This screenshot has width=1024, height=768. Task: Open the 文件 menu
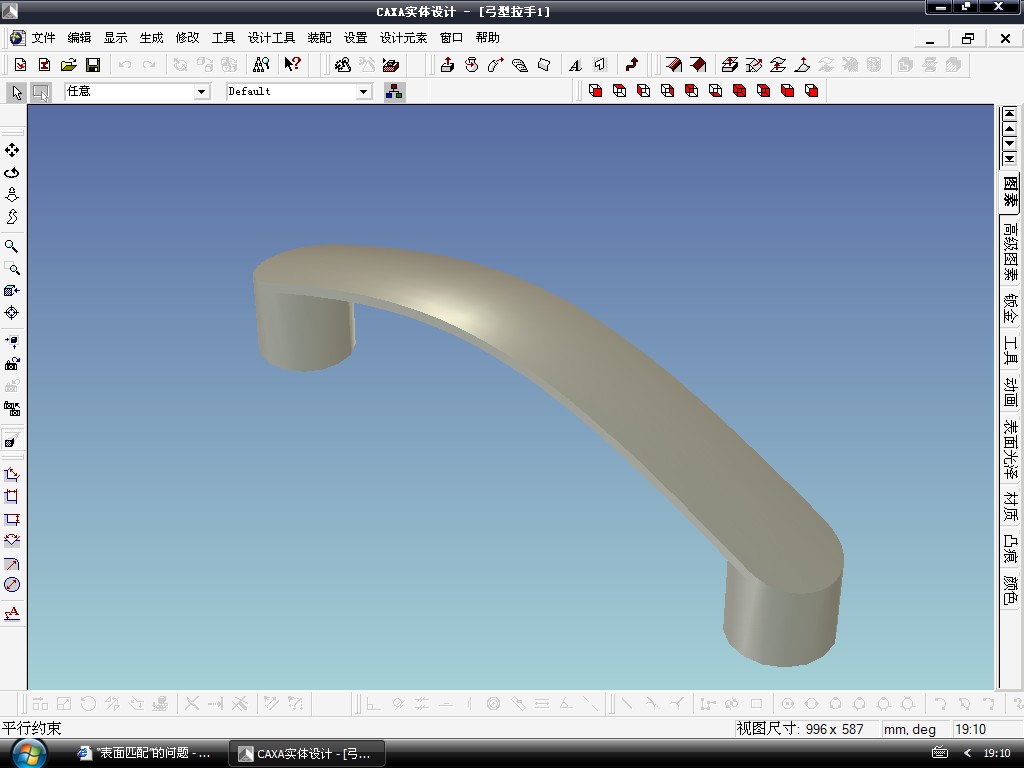click(44, 38)
